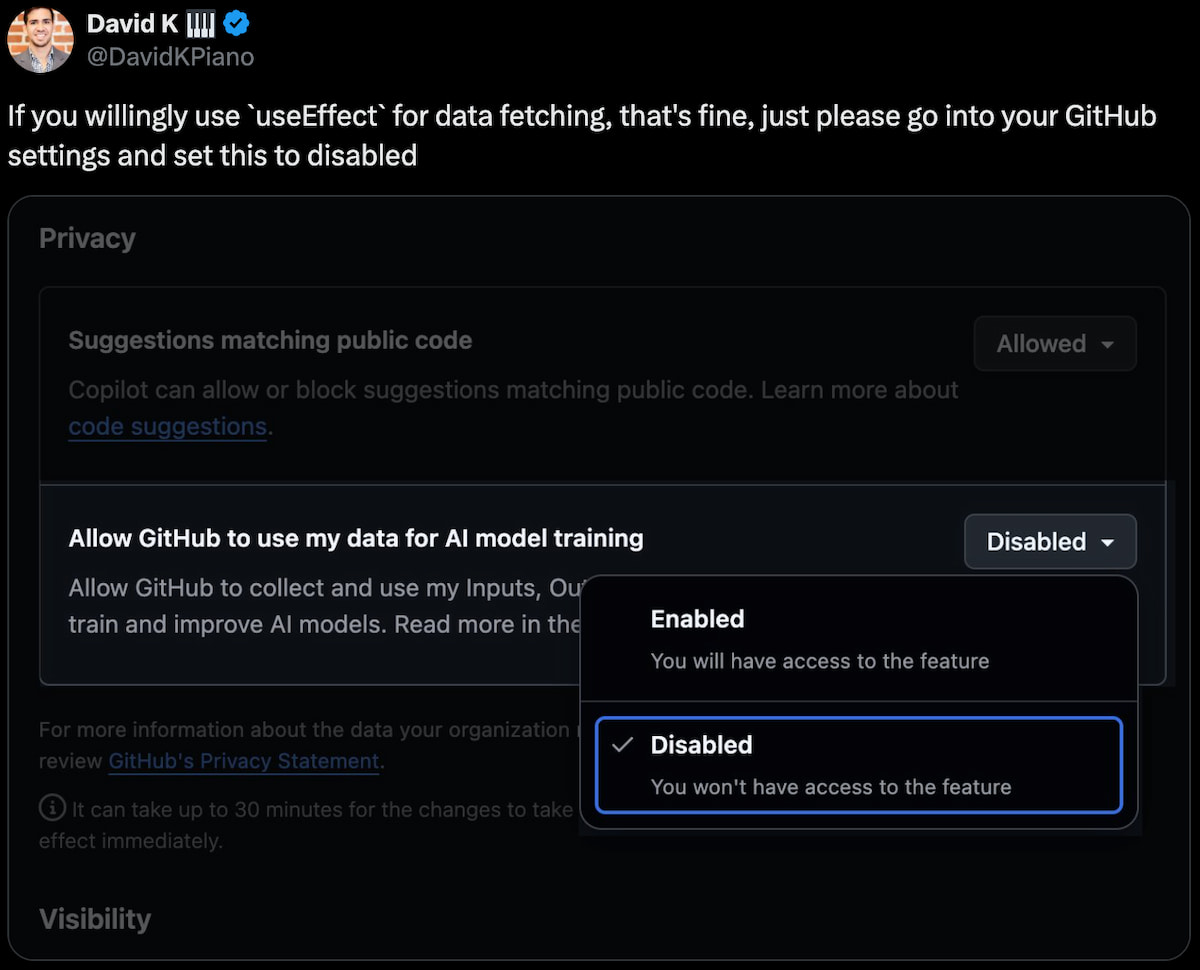The height and width of the screenshot is (970, 1200).
Task: Click the caret arrow in the Disabled button
Action: (1107, 542)
